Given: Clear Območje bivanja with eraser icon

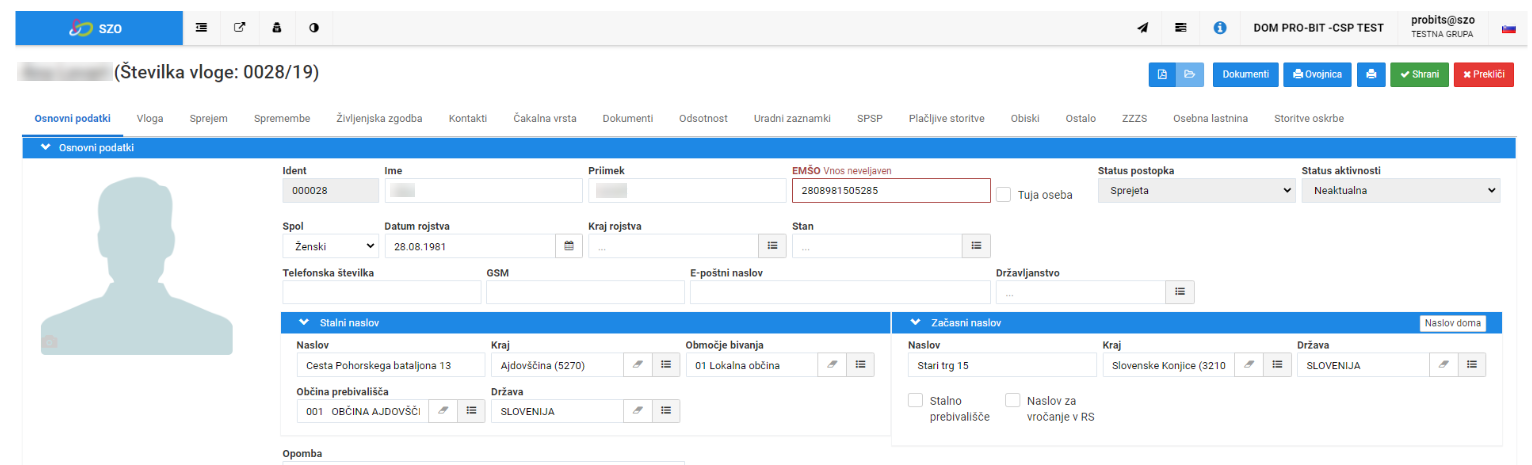Looking at the screenshot, I should [832, 365].
